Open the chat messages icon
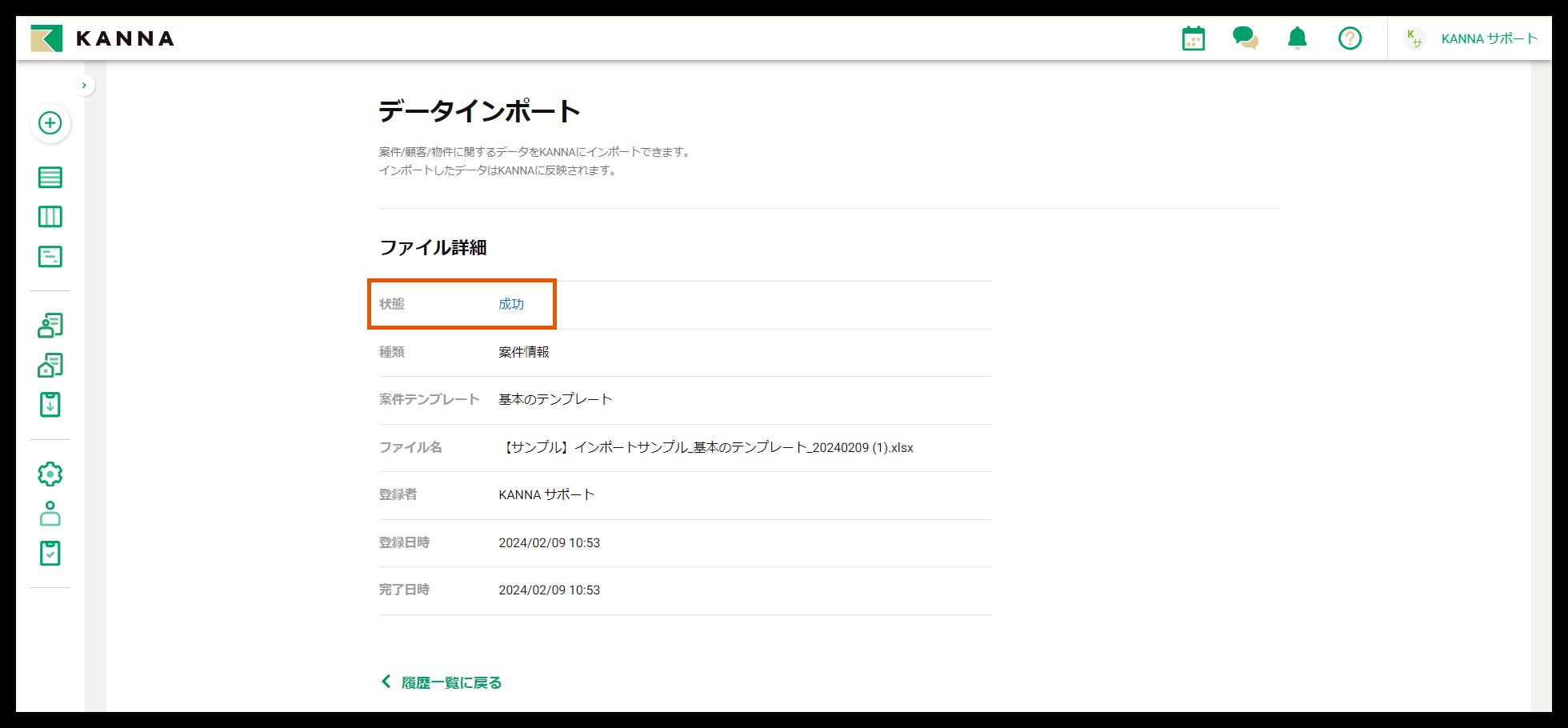The height and width of the screenshot is (728, 1568). point(1246,38)
